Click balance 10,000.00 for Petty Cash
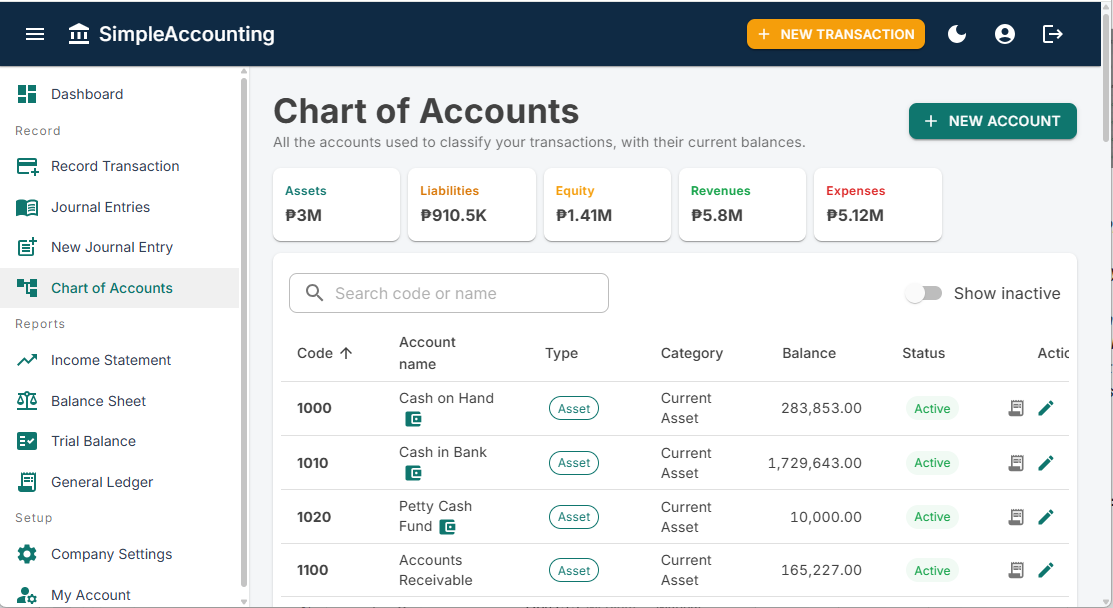 click(x=826, y=517)
